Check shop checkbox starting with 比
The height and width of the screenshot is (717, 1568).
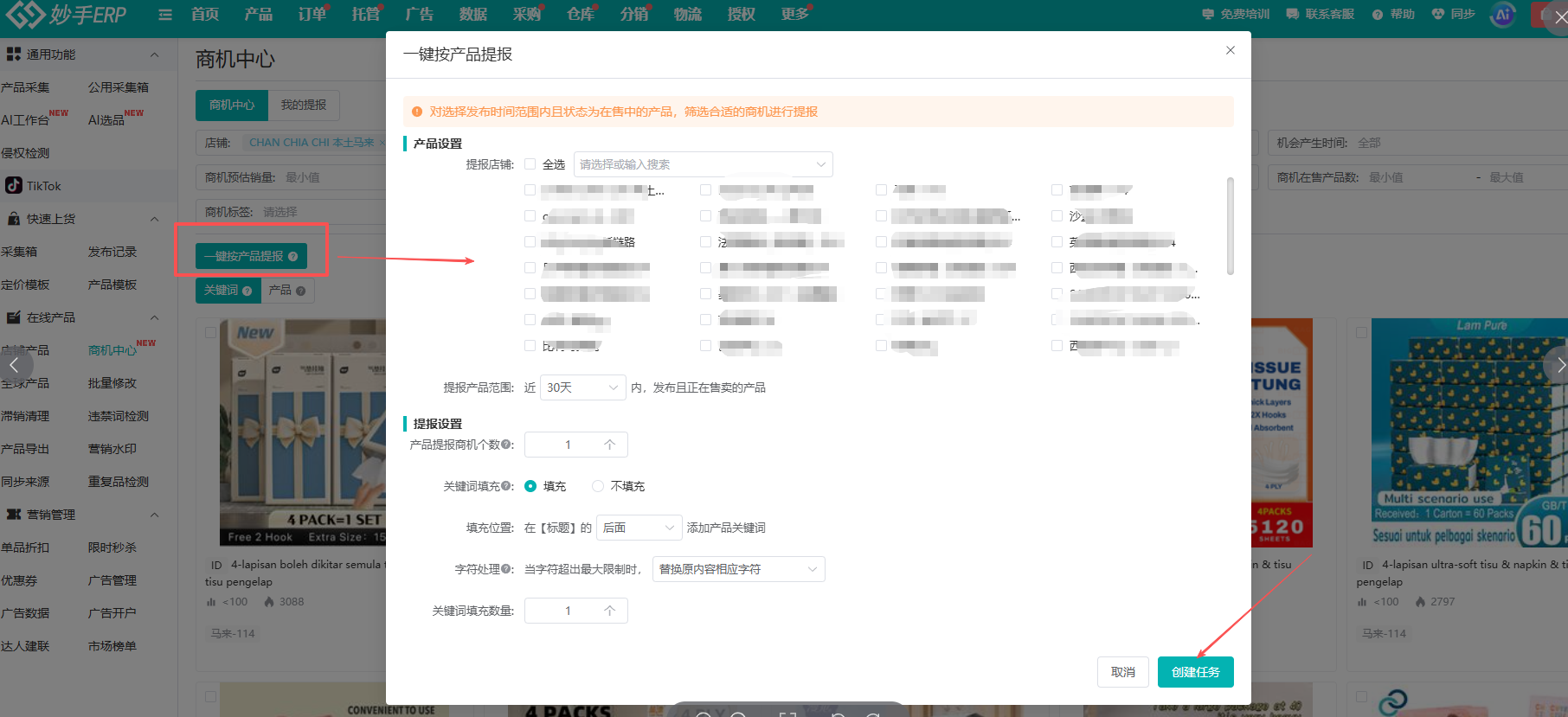[x=530, y=345]
